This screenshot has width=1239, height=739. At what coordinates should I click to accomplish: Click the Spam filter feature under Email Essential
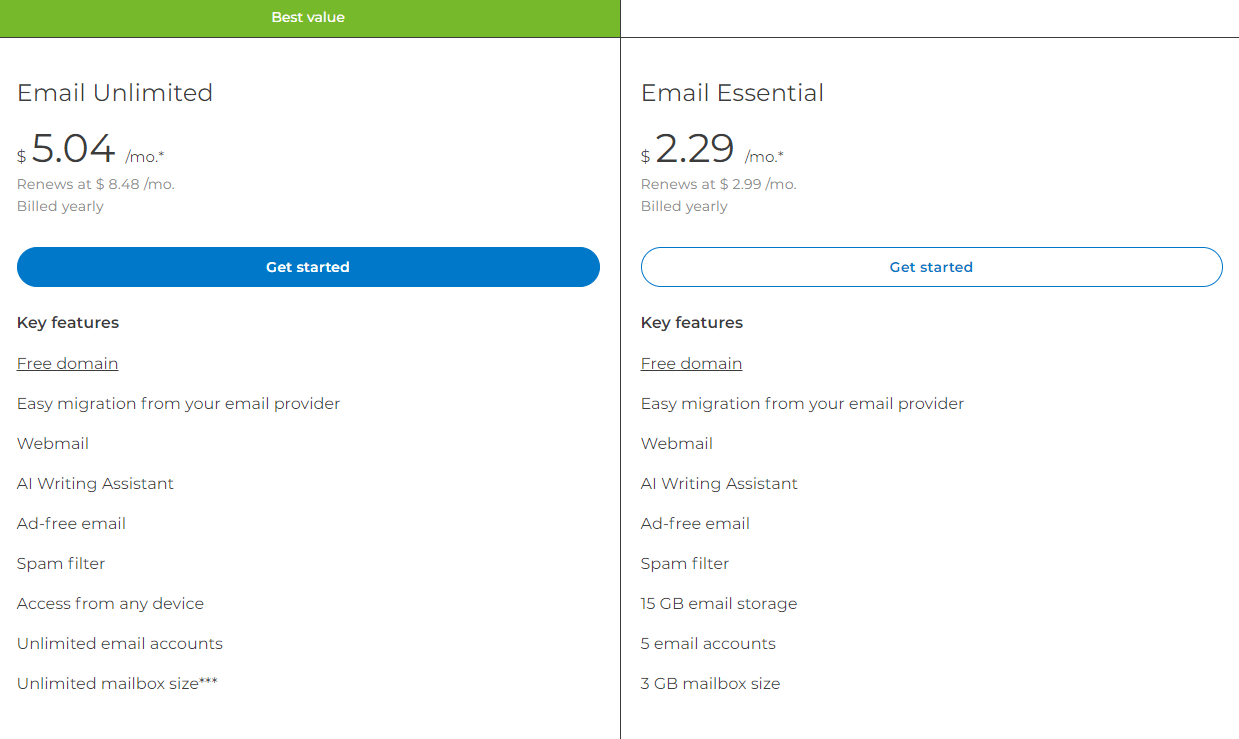click(685, 563)
